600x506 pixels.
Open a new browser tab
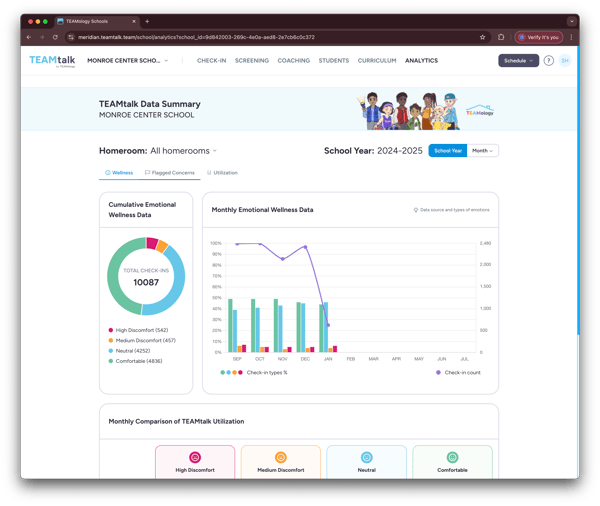pyautogui.click(x=147, y=21)
